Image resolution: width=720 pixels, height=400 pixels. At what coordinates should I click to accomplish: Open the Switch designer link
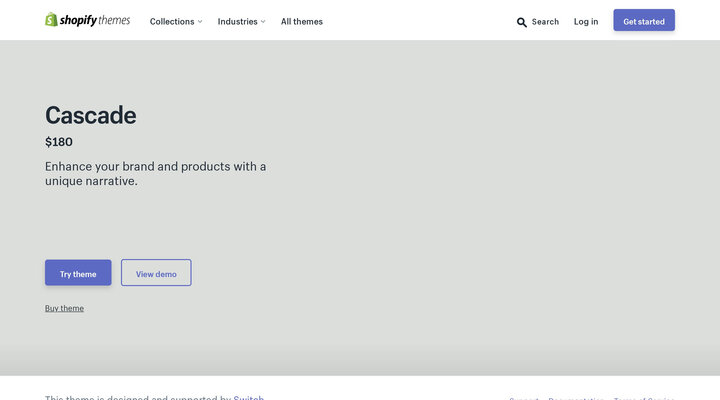pos(249,397)
